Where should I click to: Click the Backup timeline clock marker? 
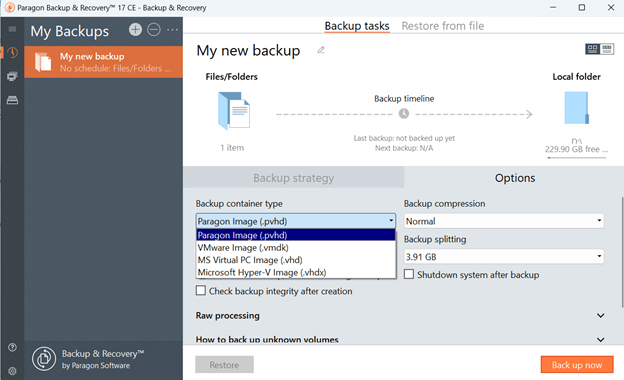[404, 114]
